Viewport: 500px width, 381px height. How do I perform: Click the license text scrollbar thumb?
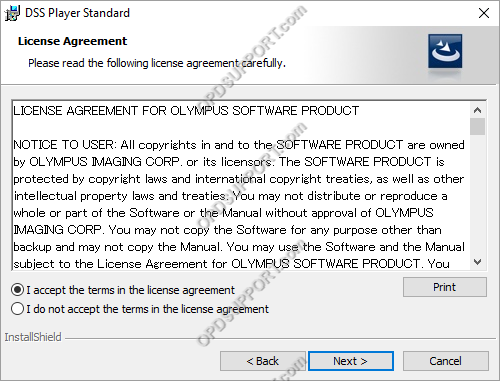tap(477, 126)
